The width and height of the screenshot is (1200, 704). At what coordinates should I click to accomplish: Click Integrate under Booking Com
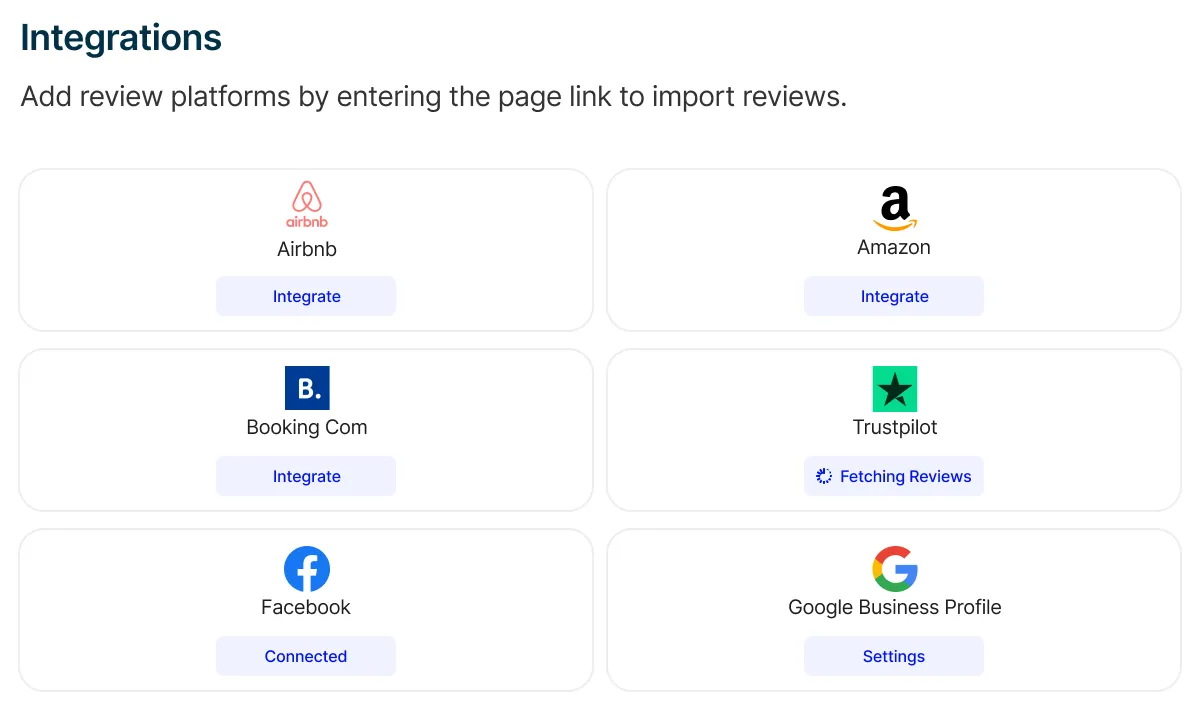306,476
